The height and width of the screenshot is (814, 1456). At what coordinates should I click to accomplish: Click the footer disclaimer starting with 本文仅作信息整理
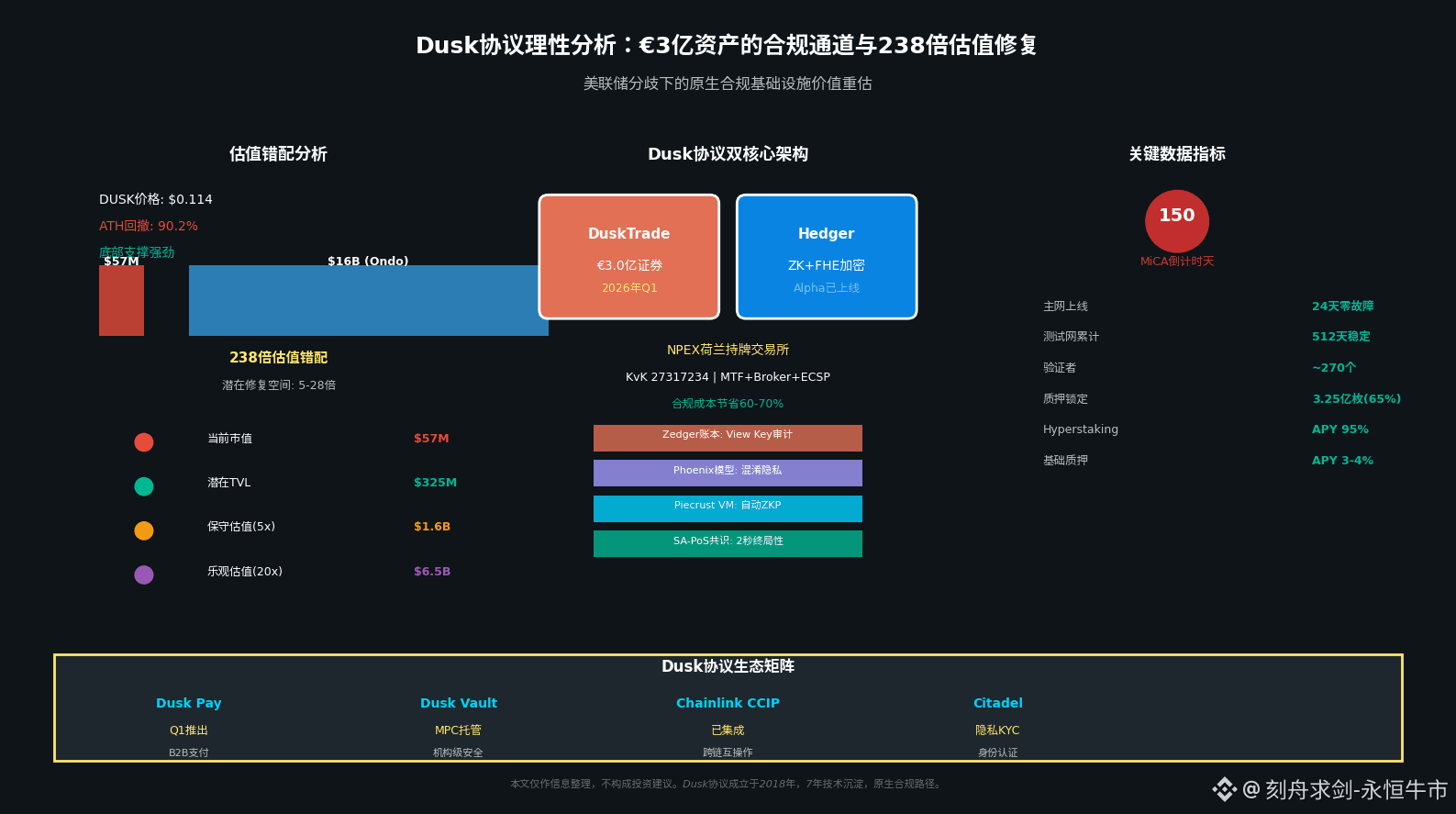[x=728, y=784]
